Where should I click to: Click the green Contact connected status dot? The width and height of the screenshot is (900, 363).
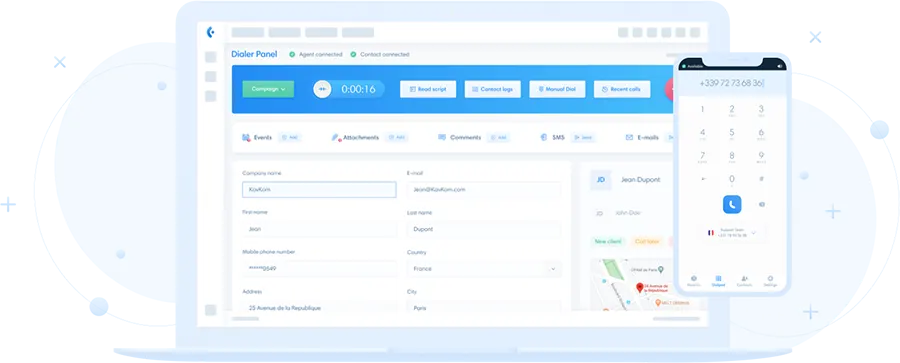pyautogui.click(x=353, y=55)
